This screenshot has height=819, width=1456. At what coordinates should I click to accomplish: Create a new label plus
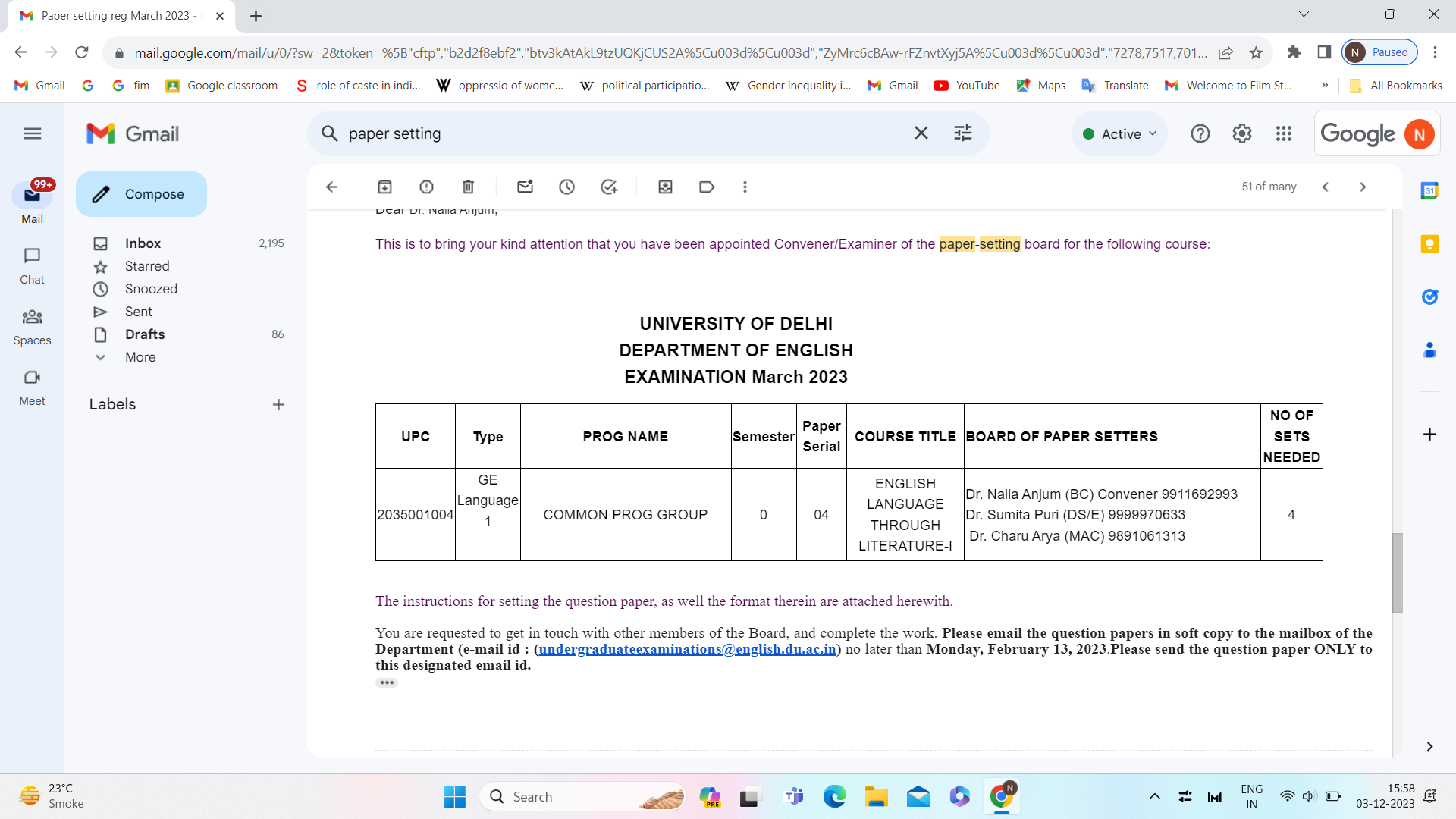point(278,404)
